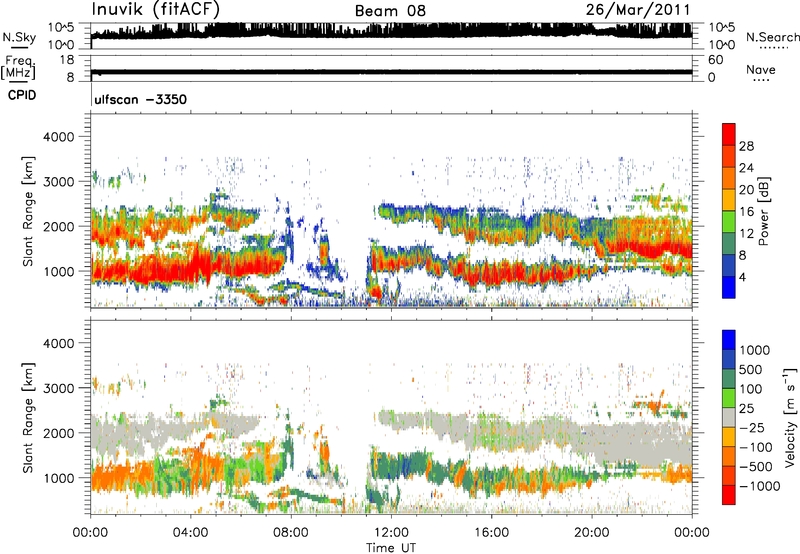Click the '60' right axis value
Viewport: 800px width, 554px height.
click(715, 60)
